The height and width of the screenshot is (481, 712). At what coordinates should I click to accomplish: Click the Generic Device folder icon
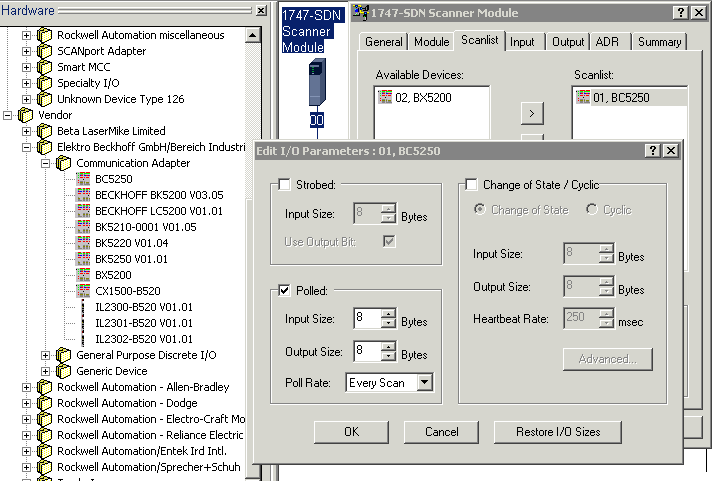[x=64, y=371]
